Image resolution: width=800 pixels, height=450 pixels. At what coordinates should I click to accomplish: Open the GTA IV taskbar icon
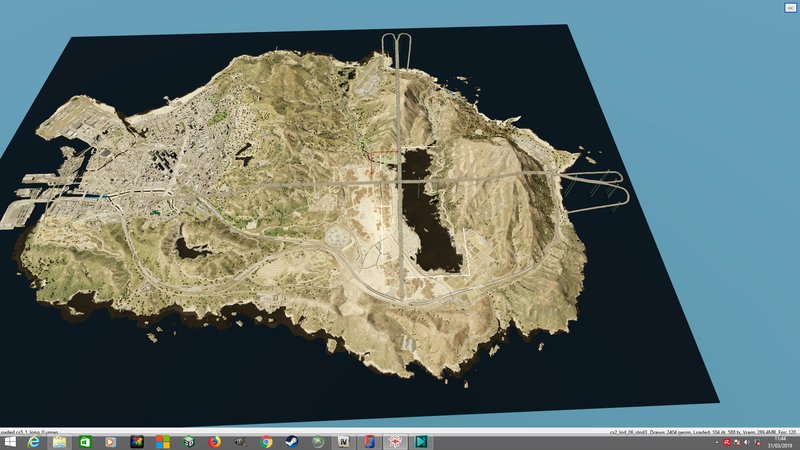pyautogui.click(x=344, y=442)
